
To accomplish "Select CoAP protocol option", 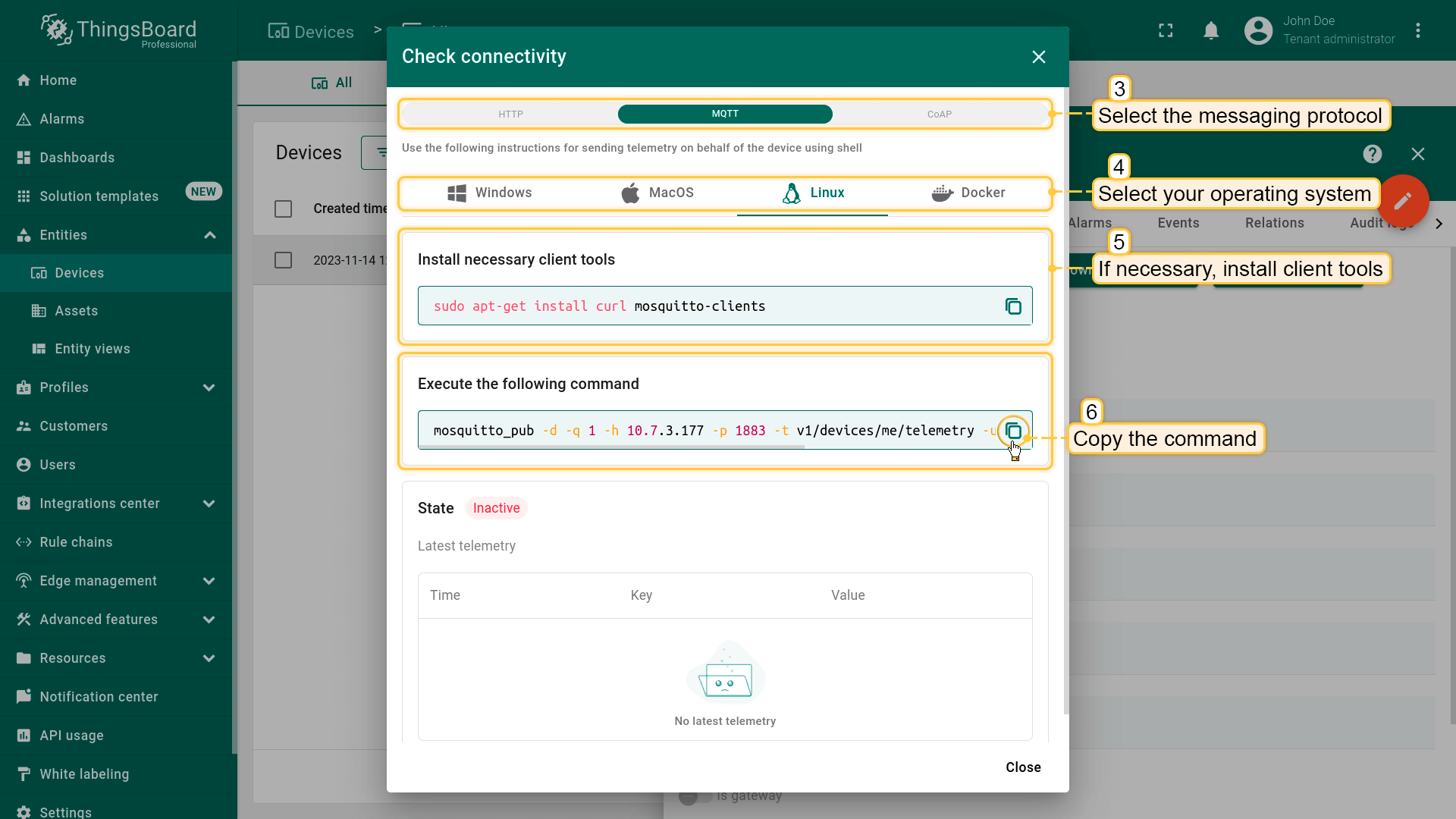I will click(x=939, y=115).
